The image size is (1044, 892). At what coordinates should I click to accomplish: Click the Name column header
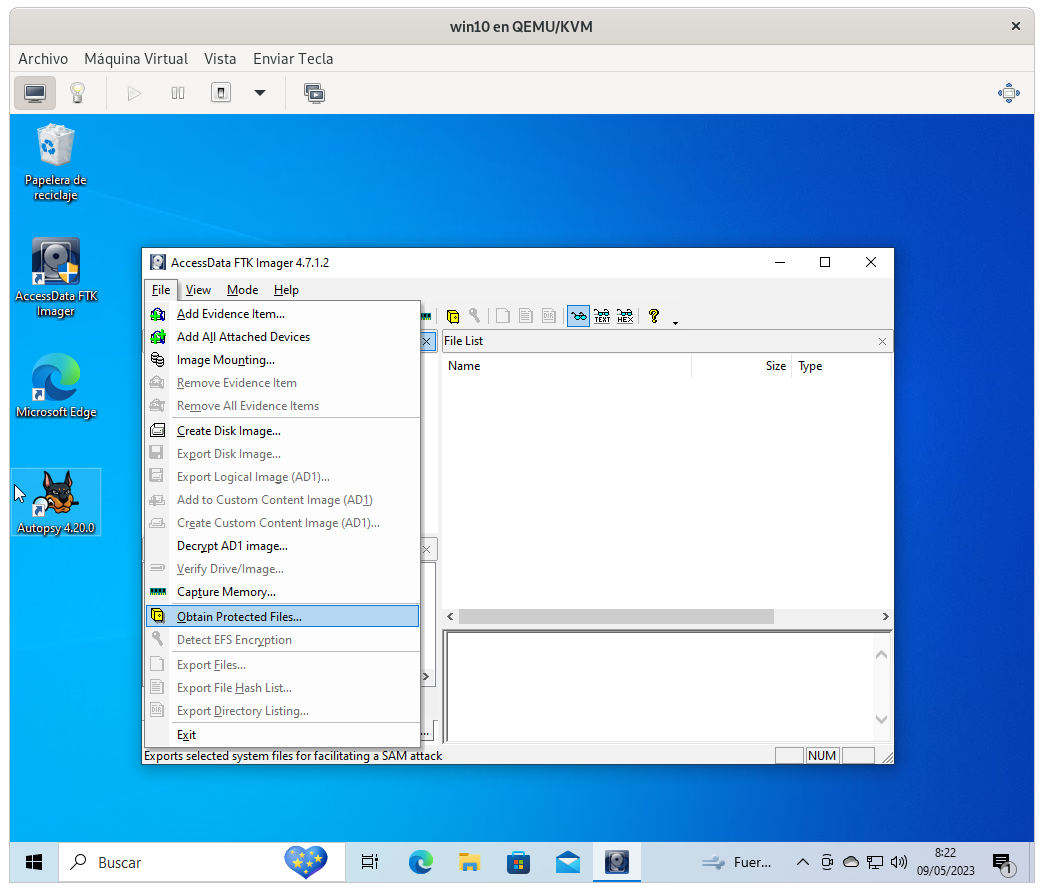click(x=464, y=366)
